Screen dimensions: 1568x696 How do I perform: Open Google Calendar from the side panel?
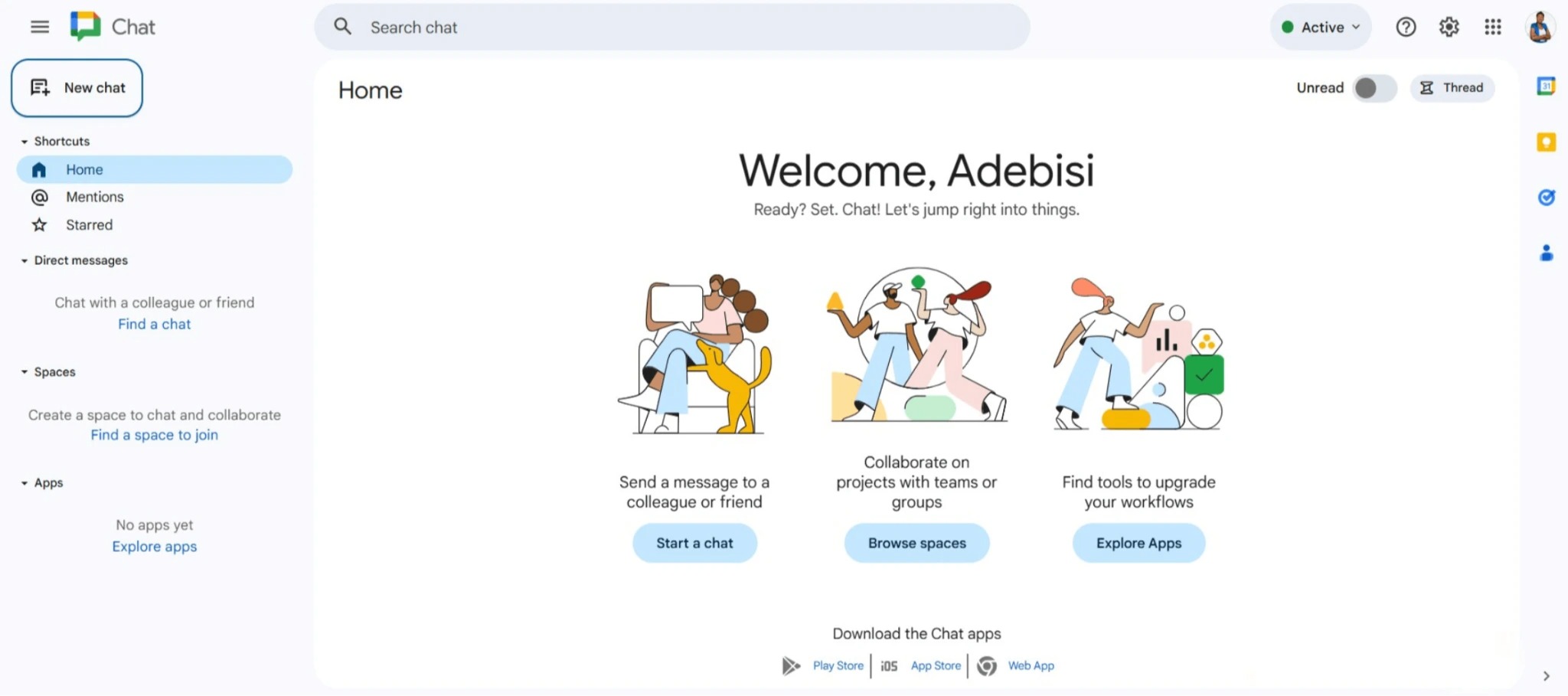coord(1547,85)
